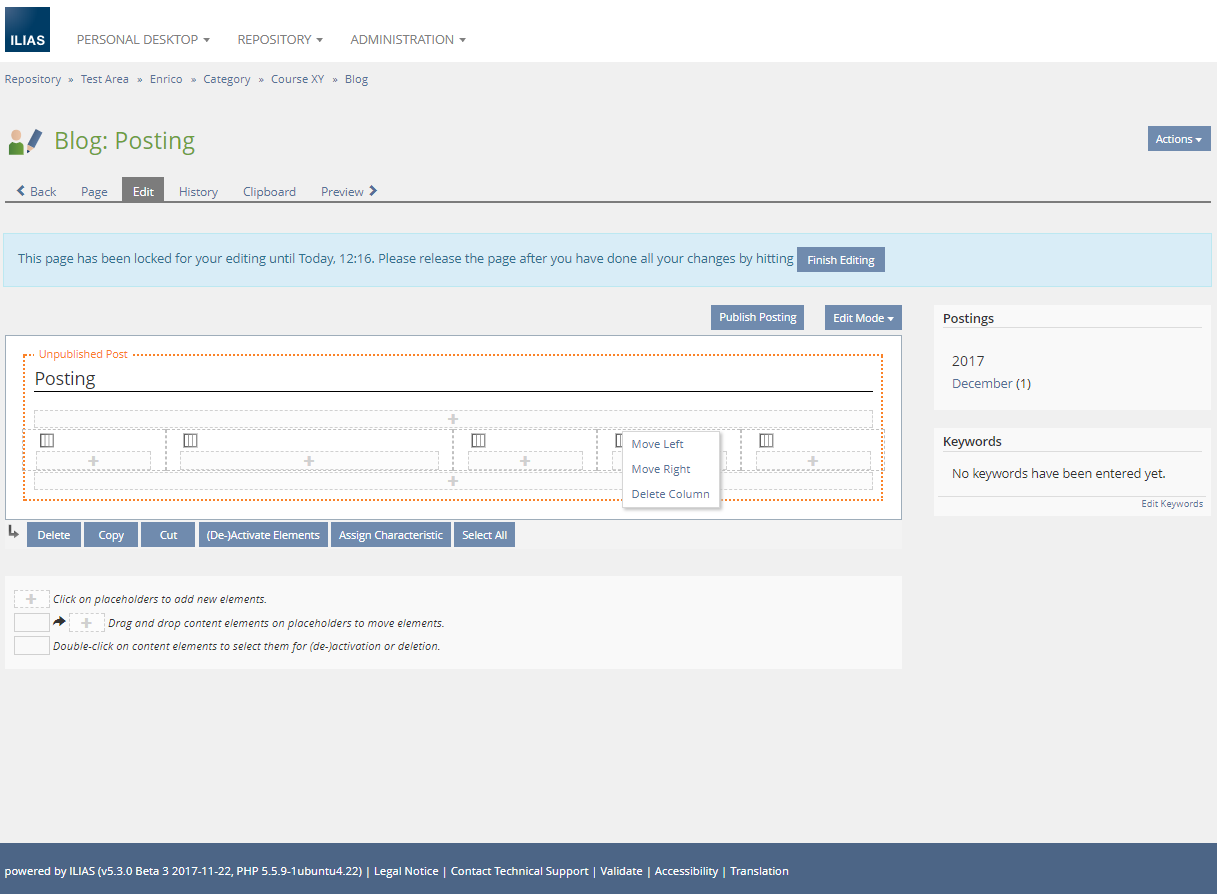
Task: Click the ILIAS logo icon
Action: tap(27, 29)
